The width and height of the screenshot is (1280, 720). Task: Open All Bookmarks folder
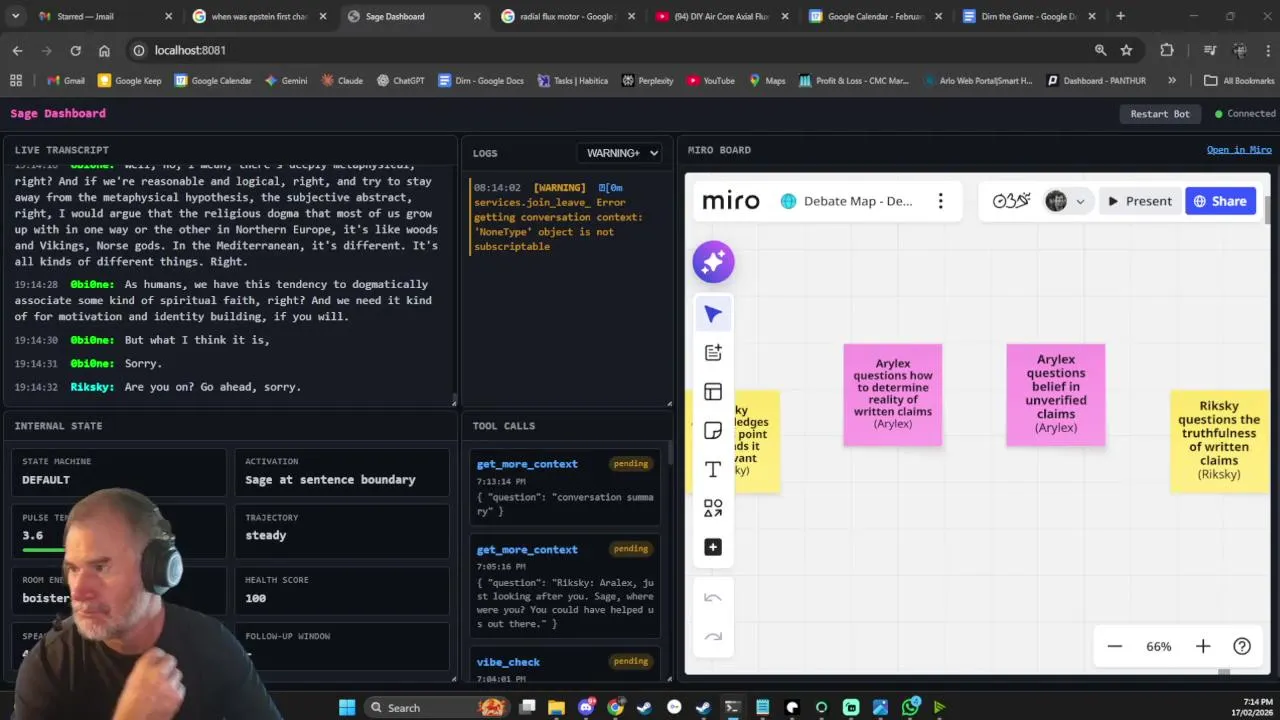(1239, 81)
